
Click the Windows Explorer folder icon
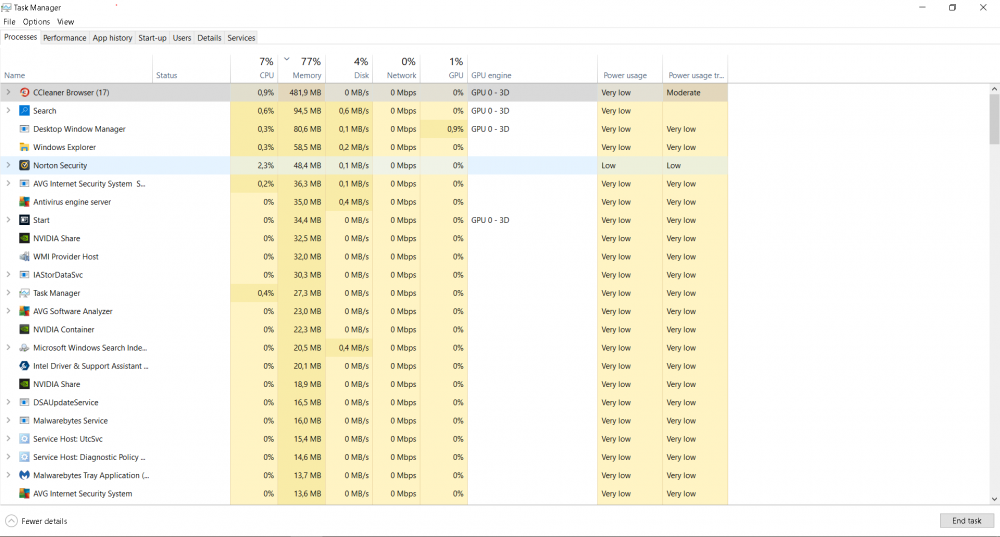(25, 148)
